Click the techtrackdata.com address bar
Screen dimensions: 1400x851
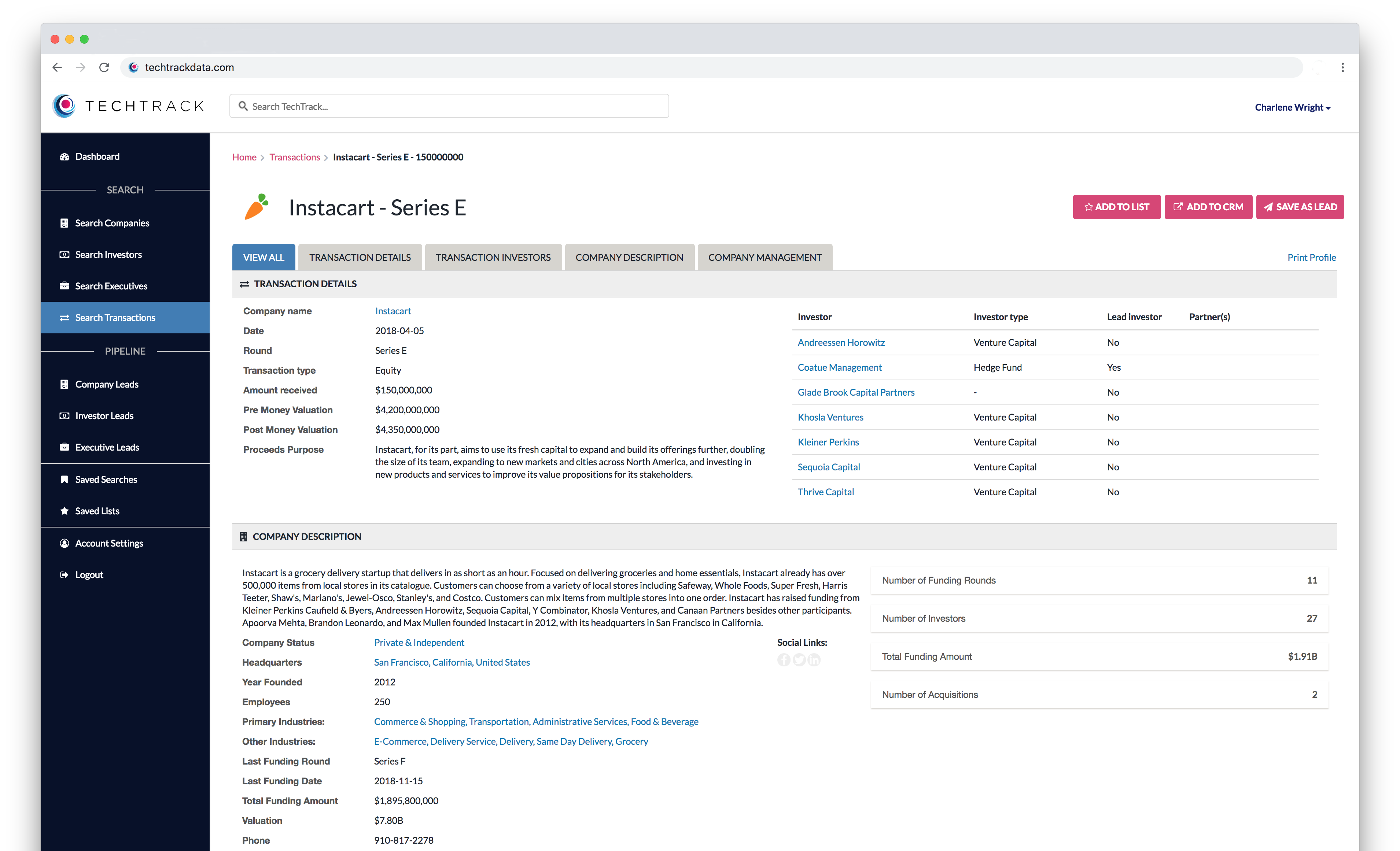pos(711,67)
